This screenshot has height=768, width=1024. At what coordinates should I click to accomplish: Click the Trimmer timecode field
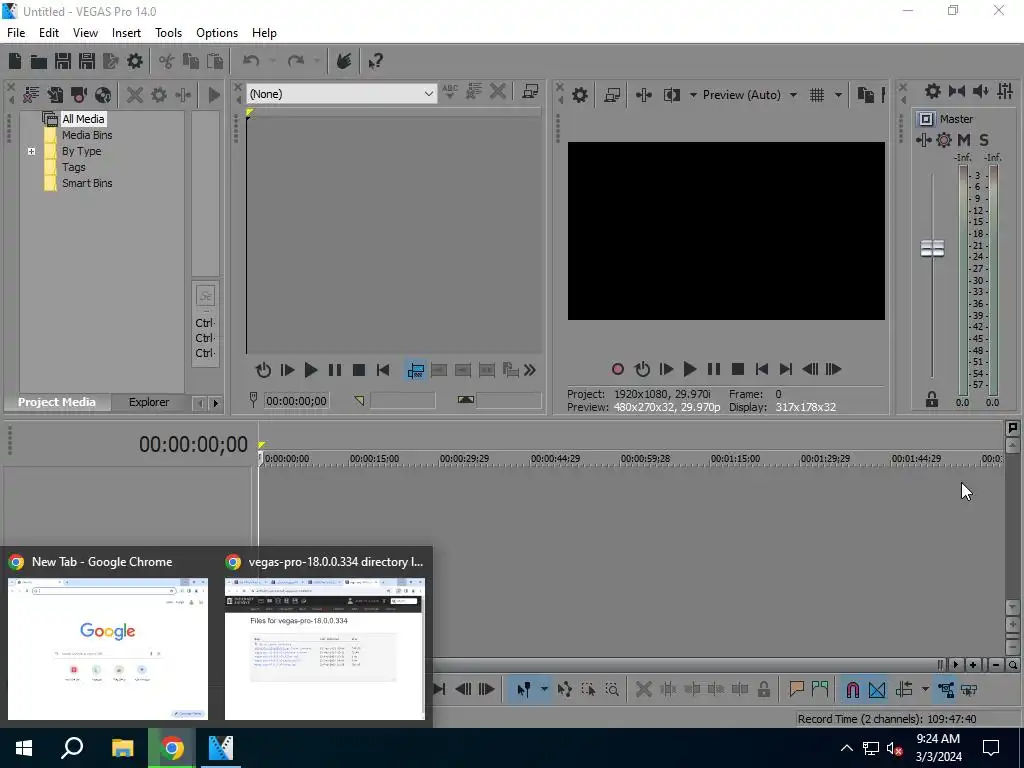(x=296, y=401)
